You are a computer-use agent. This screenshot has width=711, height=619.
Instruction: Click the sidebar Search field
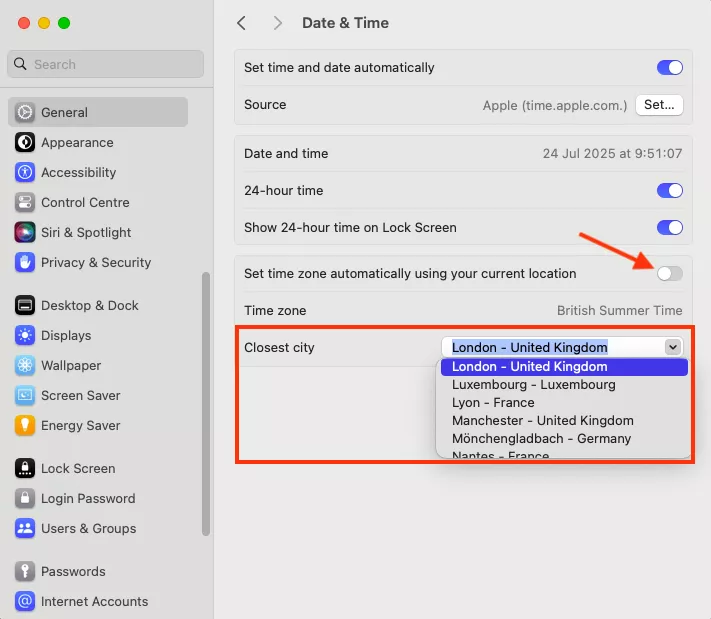pyautogui.click(x=106, y=64)
